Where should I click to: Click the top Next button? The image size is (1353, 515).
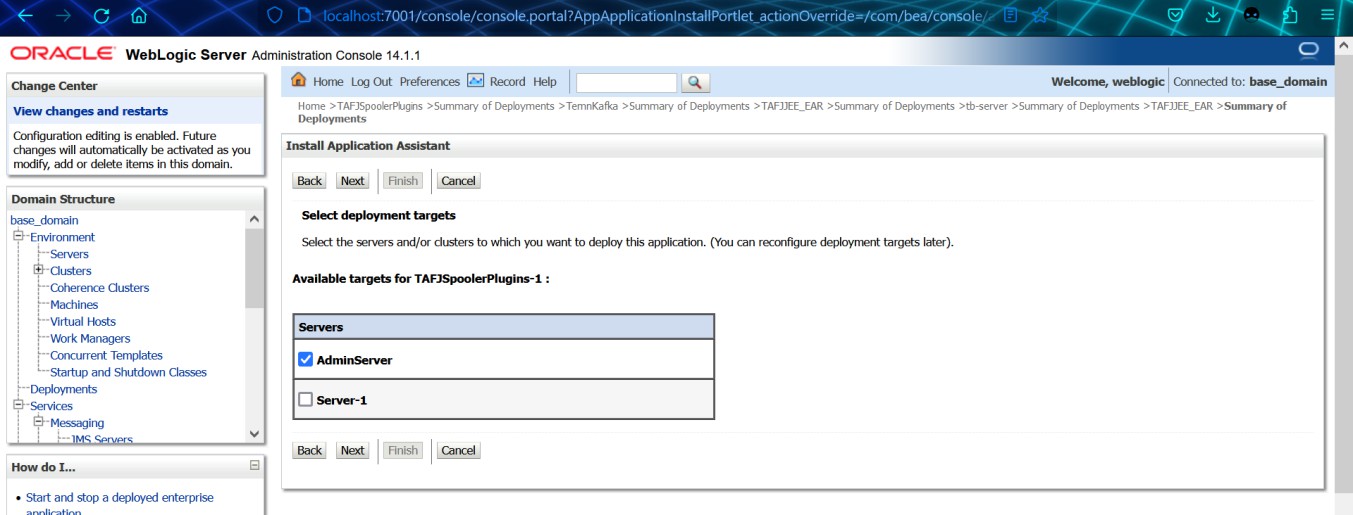point(352,181)
